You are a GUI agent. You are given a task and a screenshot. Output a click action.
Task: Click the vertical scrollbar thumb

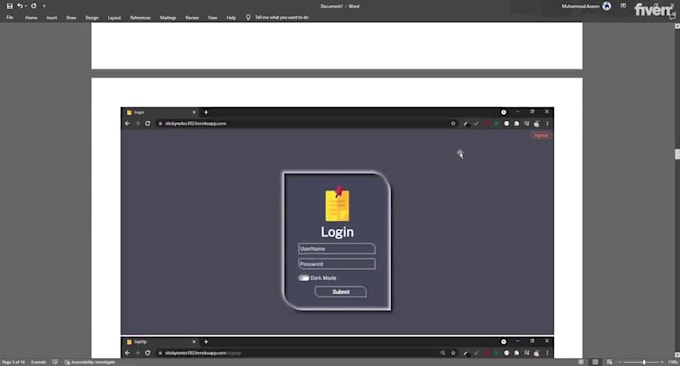[x=677, y=154]
